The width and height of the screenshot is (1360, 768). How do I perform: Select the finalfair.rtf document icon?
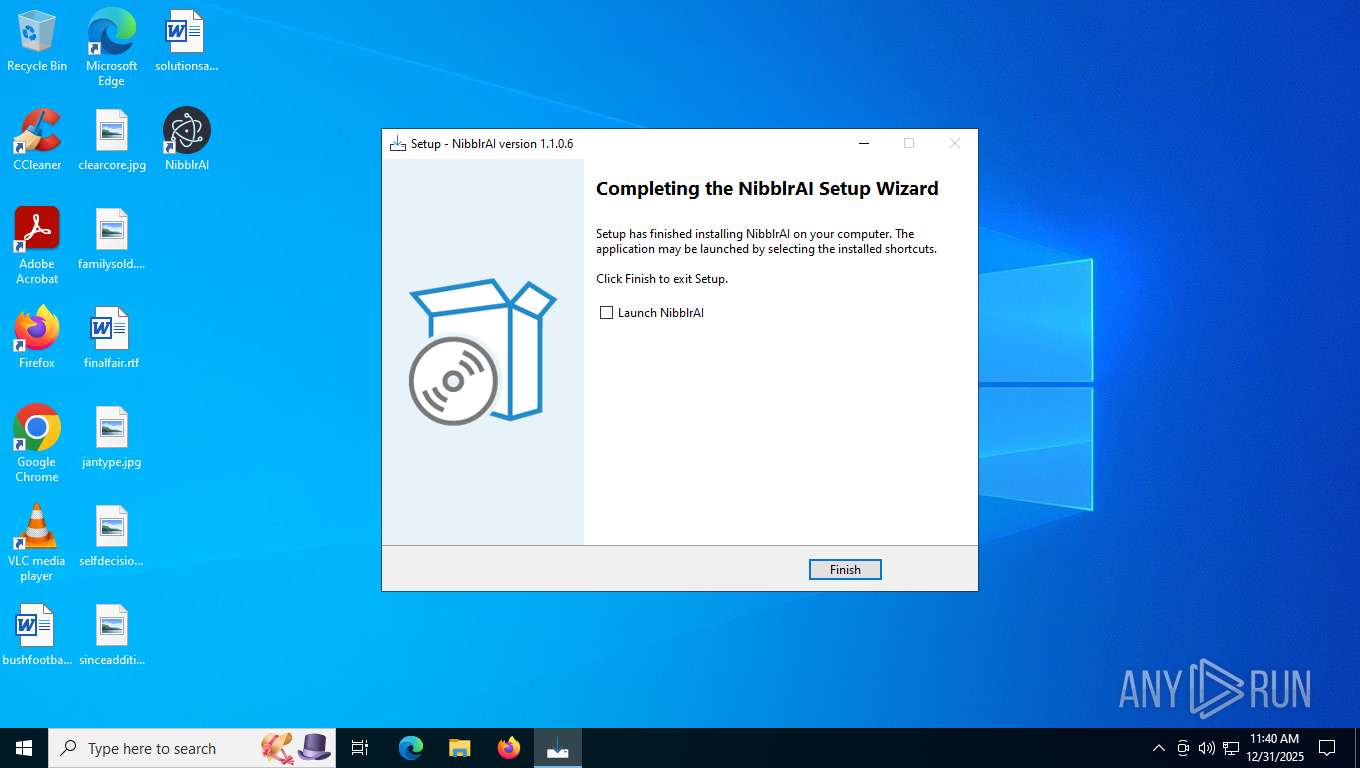coord(112,338)
